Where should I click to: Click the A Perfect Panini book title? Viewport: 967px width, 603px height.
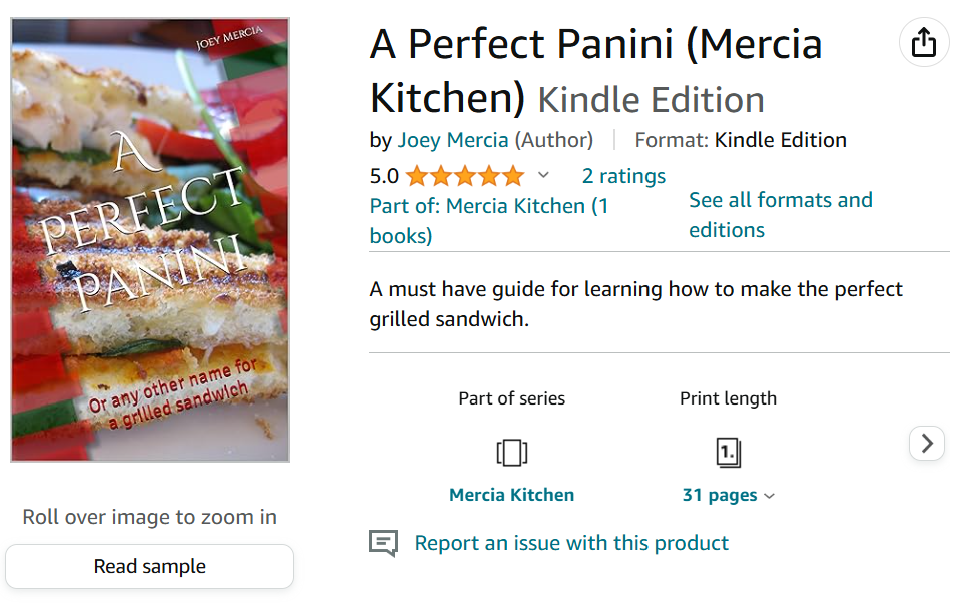point(595,70)
